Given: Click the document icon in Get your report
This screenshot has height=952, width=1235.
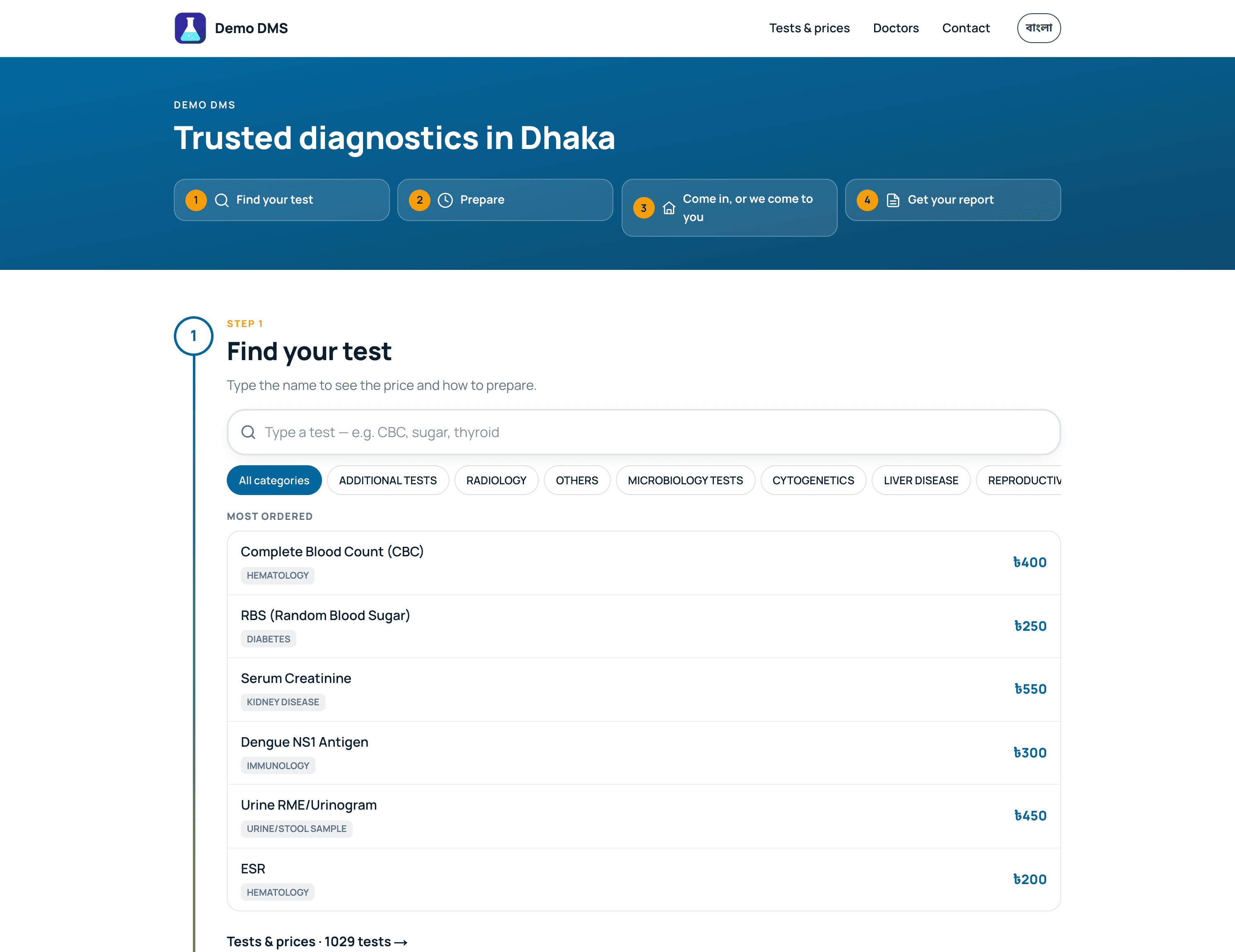Looking at the screenshot, I should coord(893,200).
